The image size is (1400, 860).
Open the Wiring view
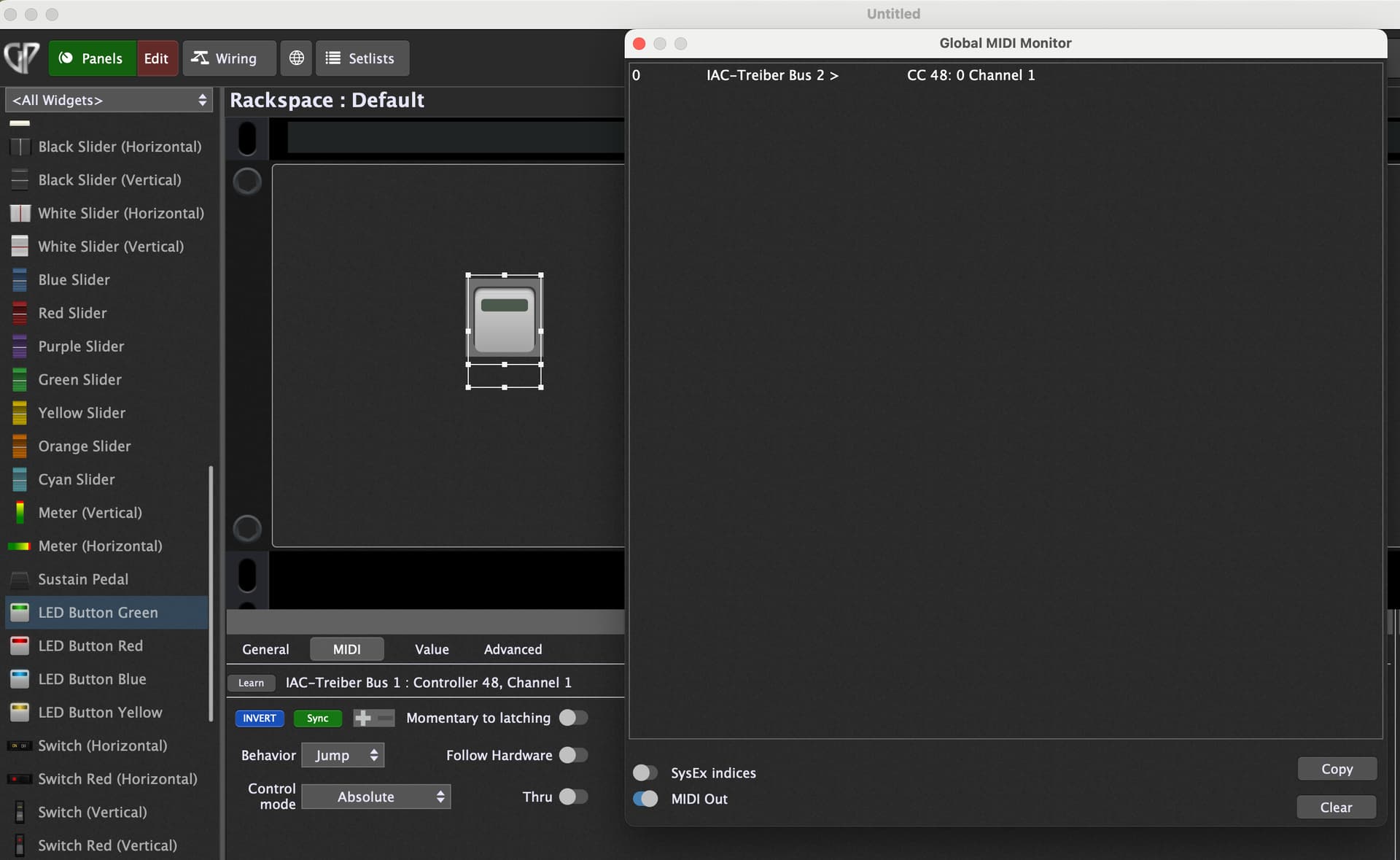229,58
